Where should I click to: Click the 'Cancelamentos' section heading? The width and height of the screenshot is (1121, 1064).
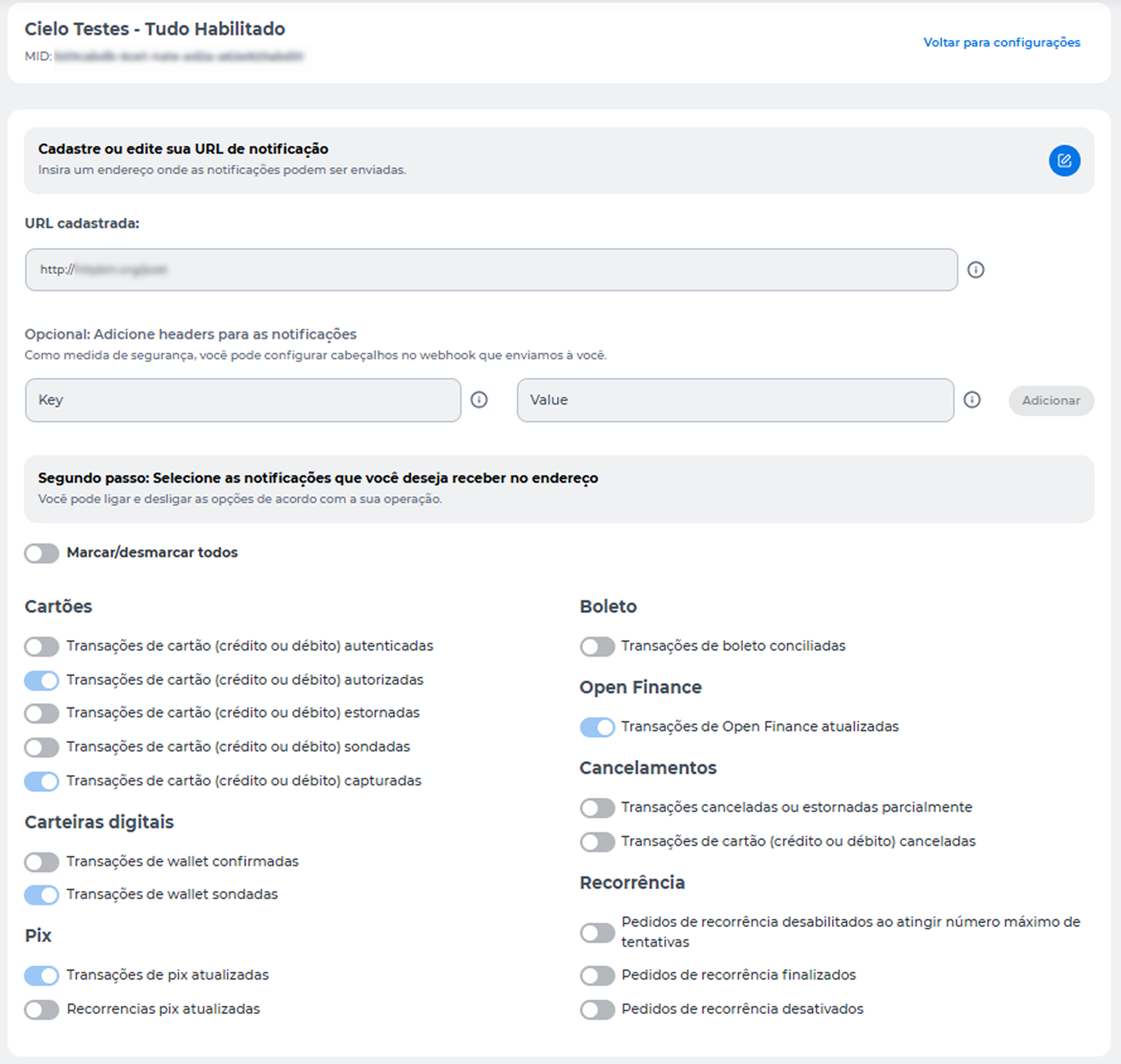pos(648,768)
